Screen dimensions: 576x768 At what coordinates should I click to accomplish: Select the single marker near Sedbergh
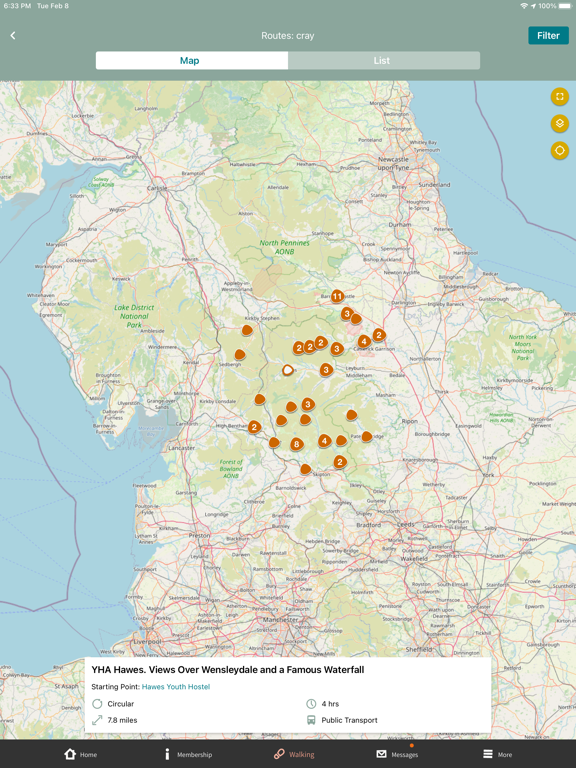tap(240, 354)
